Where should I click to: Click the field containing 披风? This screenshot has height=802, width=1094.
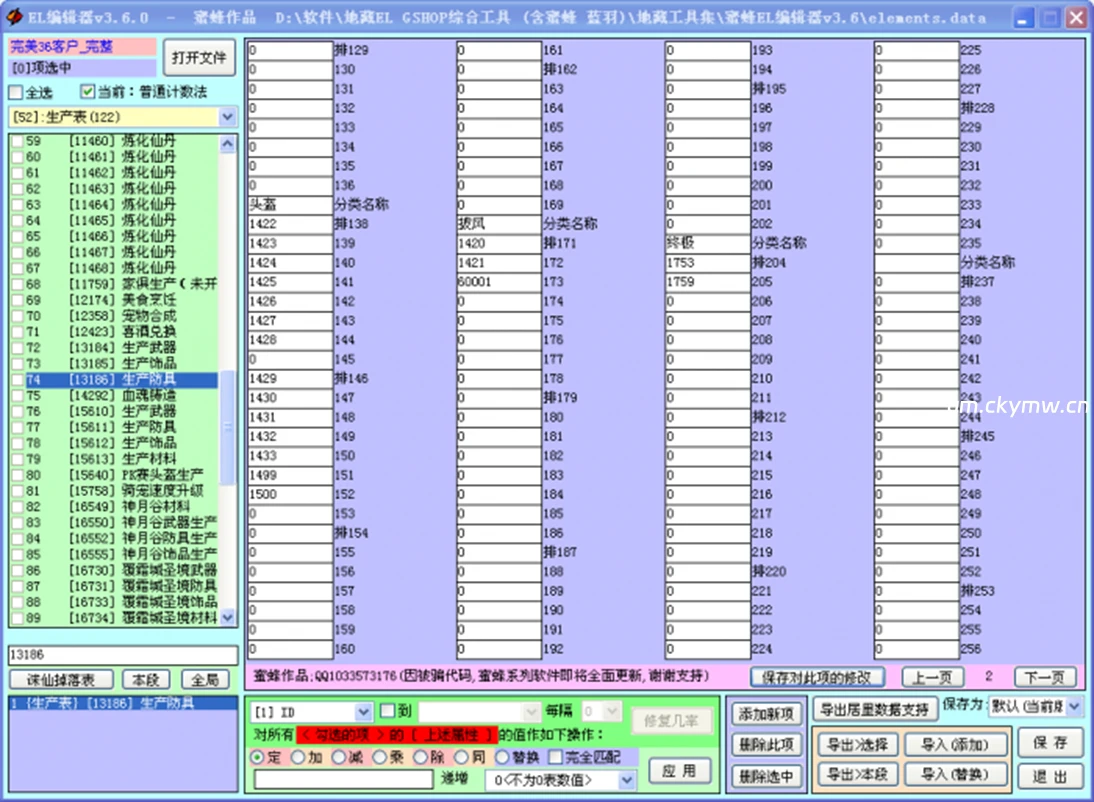point(499,224)
